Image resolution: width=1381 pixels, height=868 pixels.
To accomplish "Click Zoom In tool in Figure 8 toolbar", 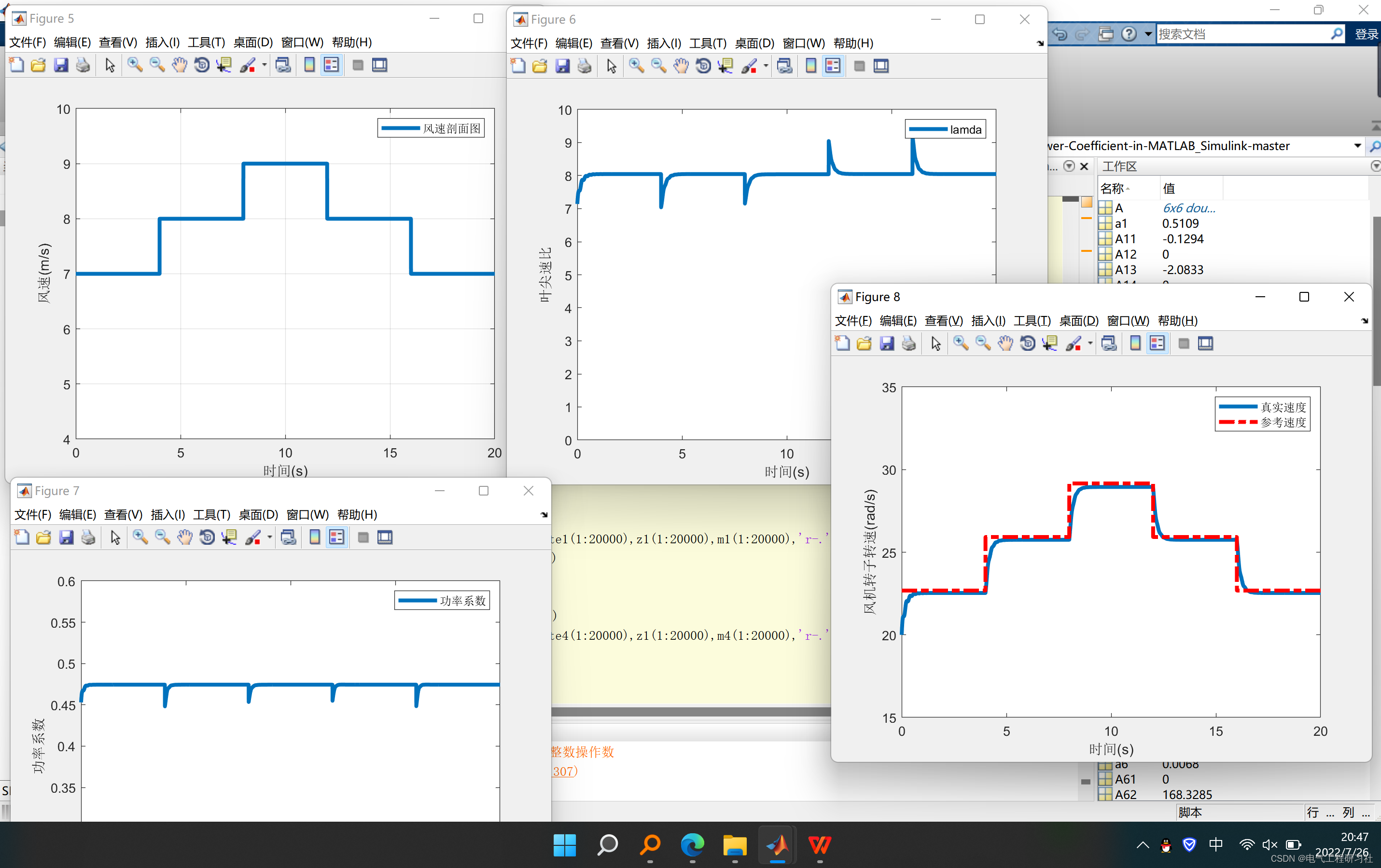I will pyautogui.click(x=961, y=344).
